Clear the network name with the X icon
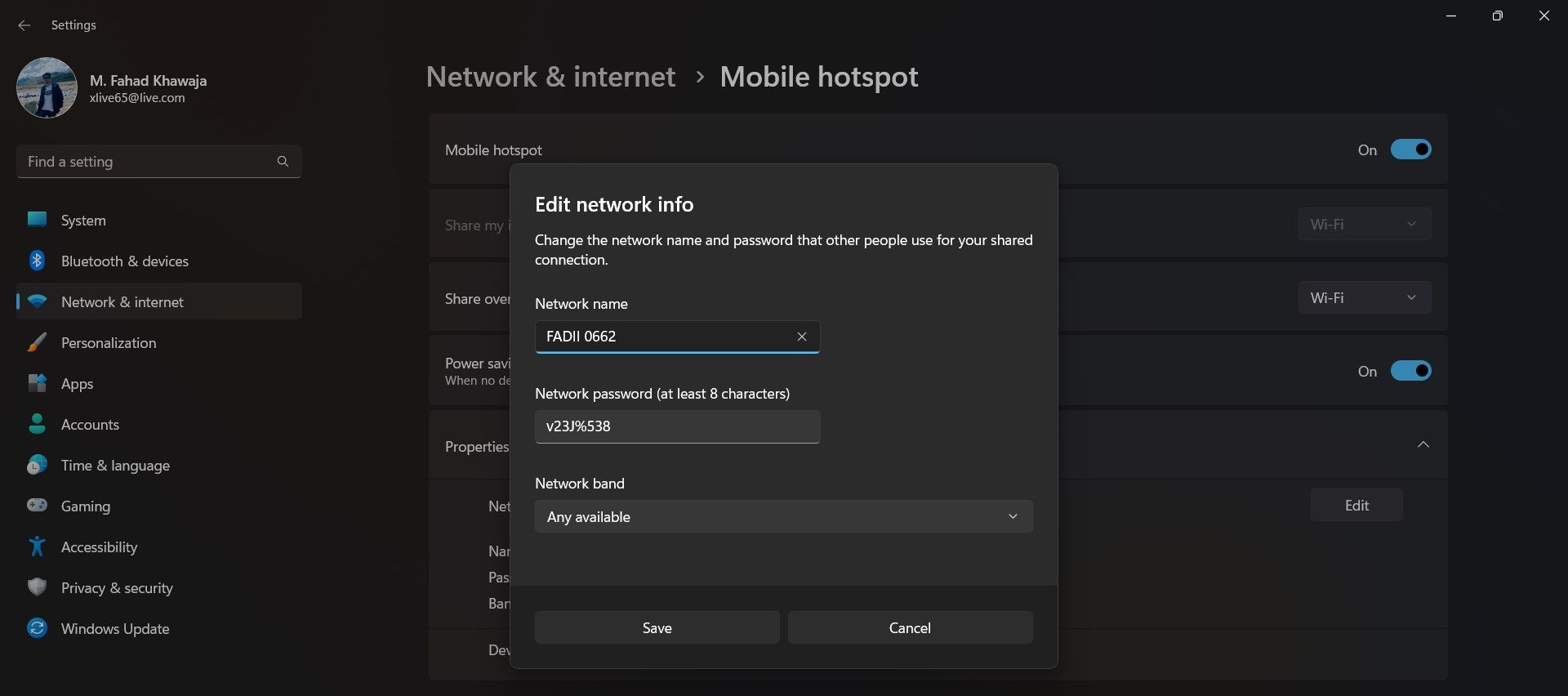 pos(801,336)
